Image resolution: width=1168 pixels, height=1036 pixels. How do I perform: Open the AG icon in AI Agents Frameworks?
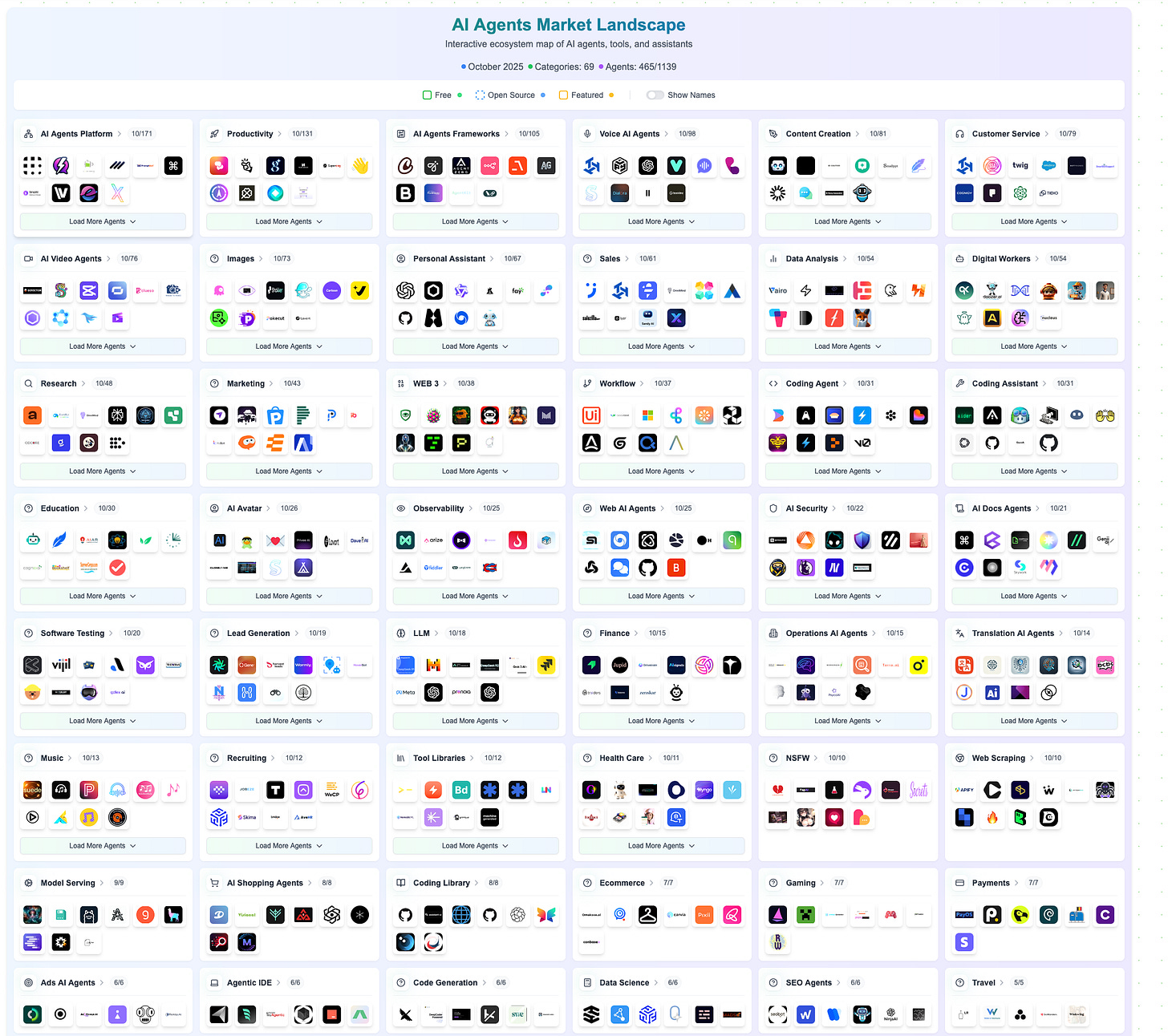pyautogui.click(x=546, y=166)
